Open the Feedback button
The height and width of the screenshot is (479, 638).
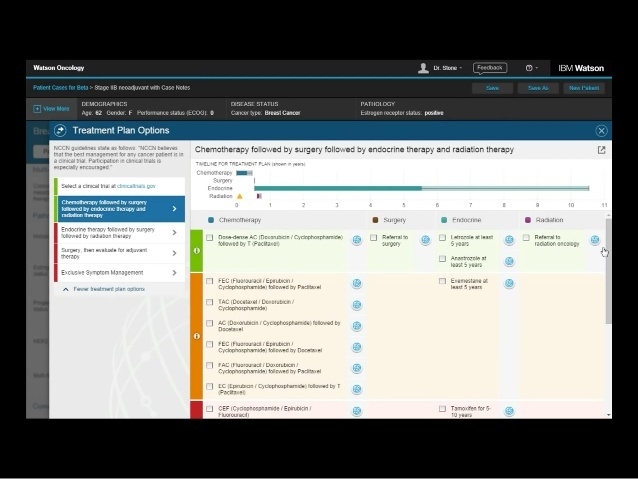(x=490, y=68)
